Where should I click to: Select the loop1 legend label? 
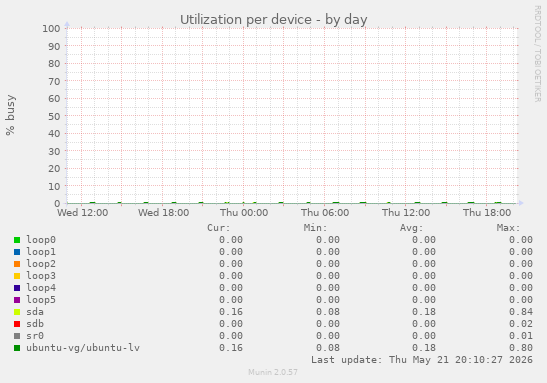point(41,251)
